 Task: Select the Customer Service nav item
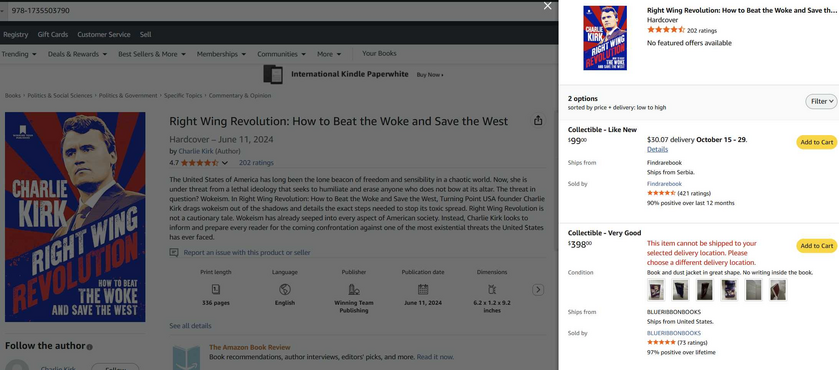(104, 34)
